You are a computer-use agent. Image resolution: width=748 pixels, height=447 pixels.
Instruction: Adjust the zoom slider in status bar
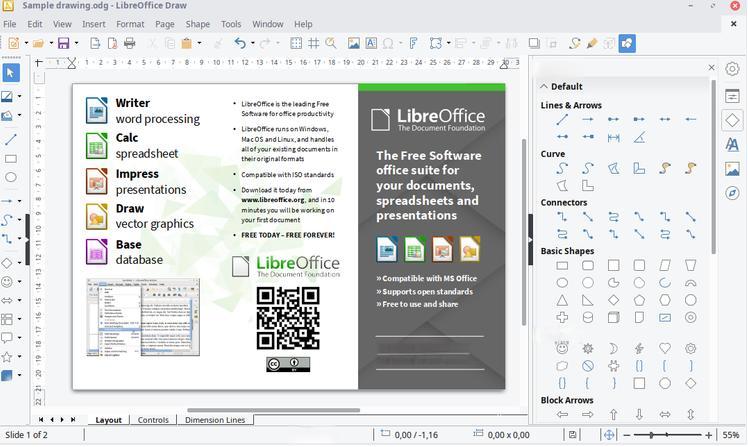tap(652, 435)
